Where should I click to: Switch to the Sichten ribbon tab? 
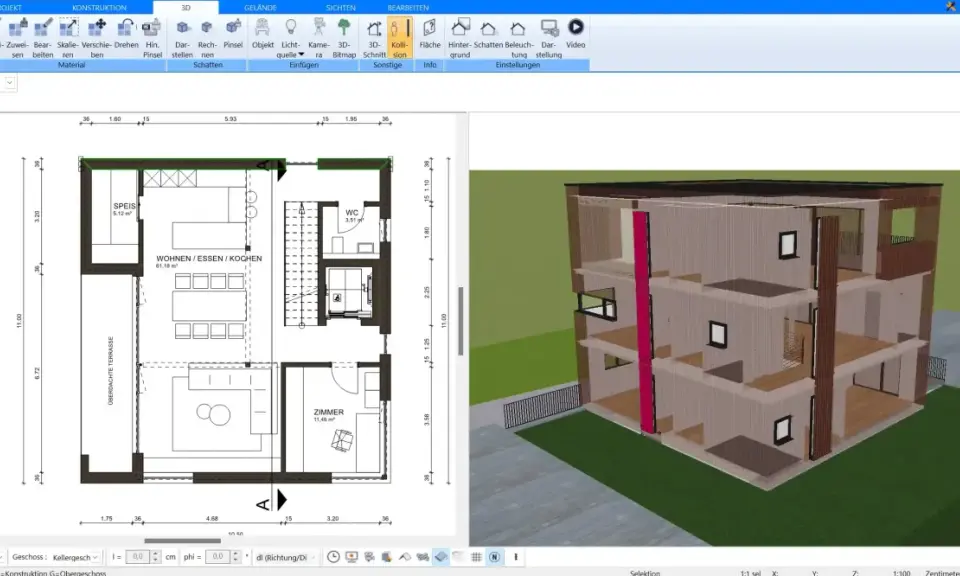340,7
